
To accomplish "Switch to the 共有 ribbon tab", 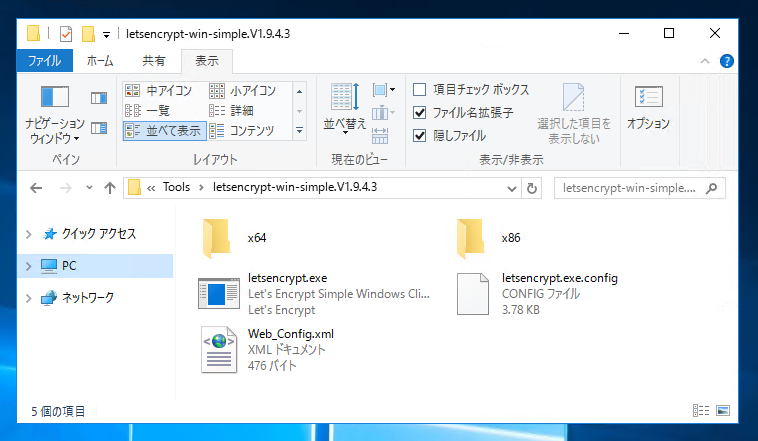I will pyautogui.click(x=154, y=60).
